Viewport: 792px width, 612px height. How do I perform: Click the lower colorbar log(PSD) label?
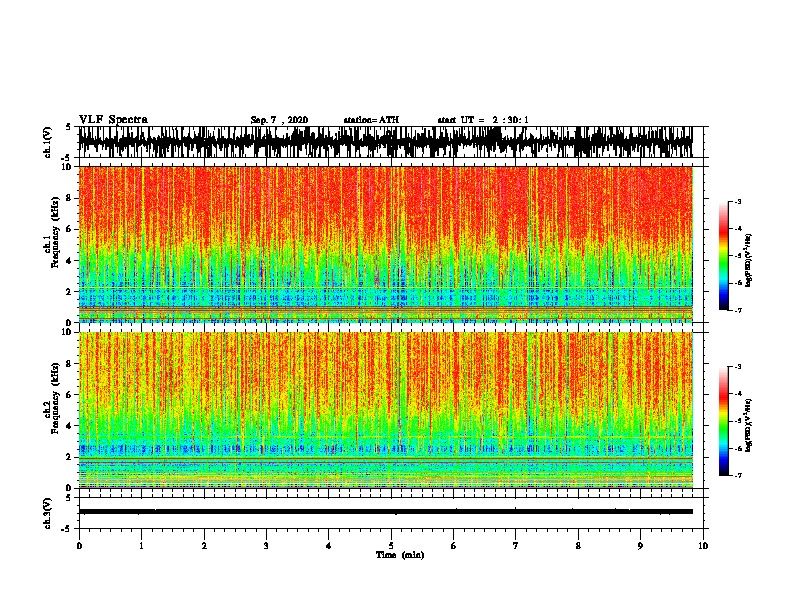tap(748, 425)
